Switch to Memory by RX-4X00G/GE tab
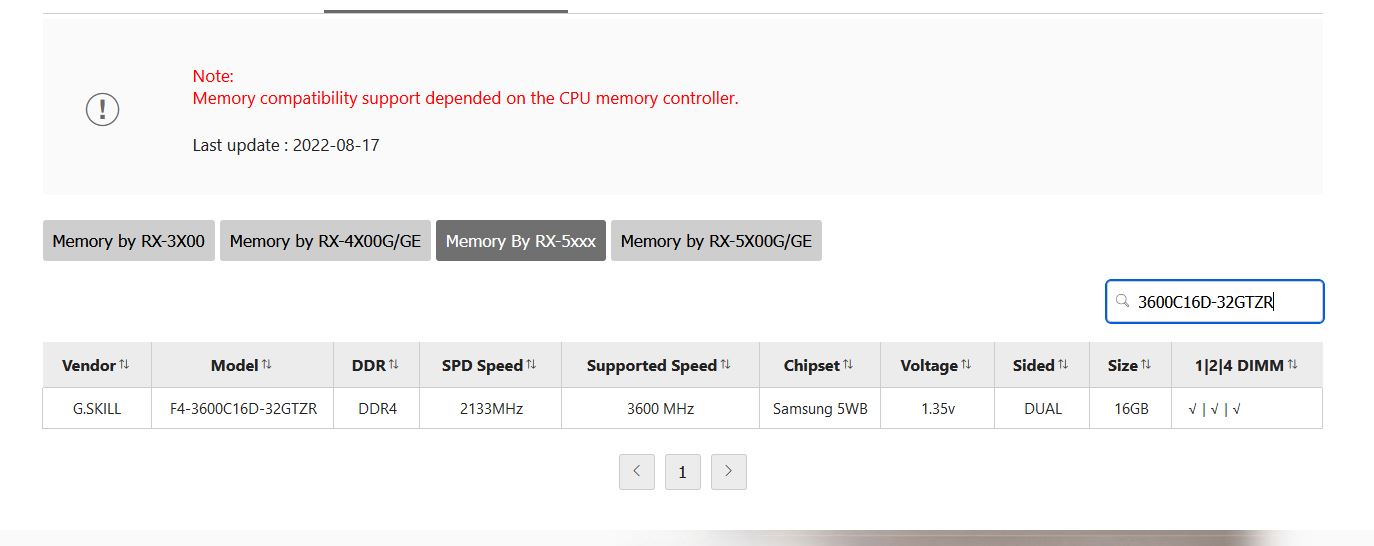 (325, 241)
